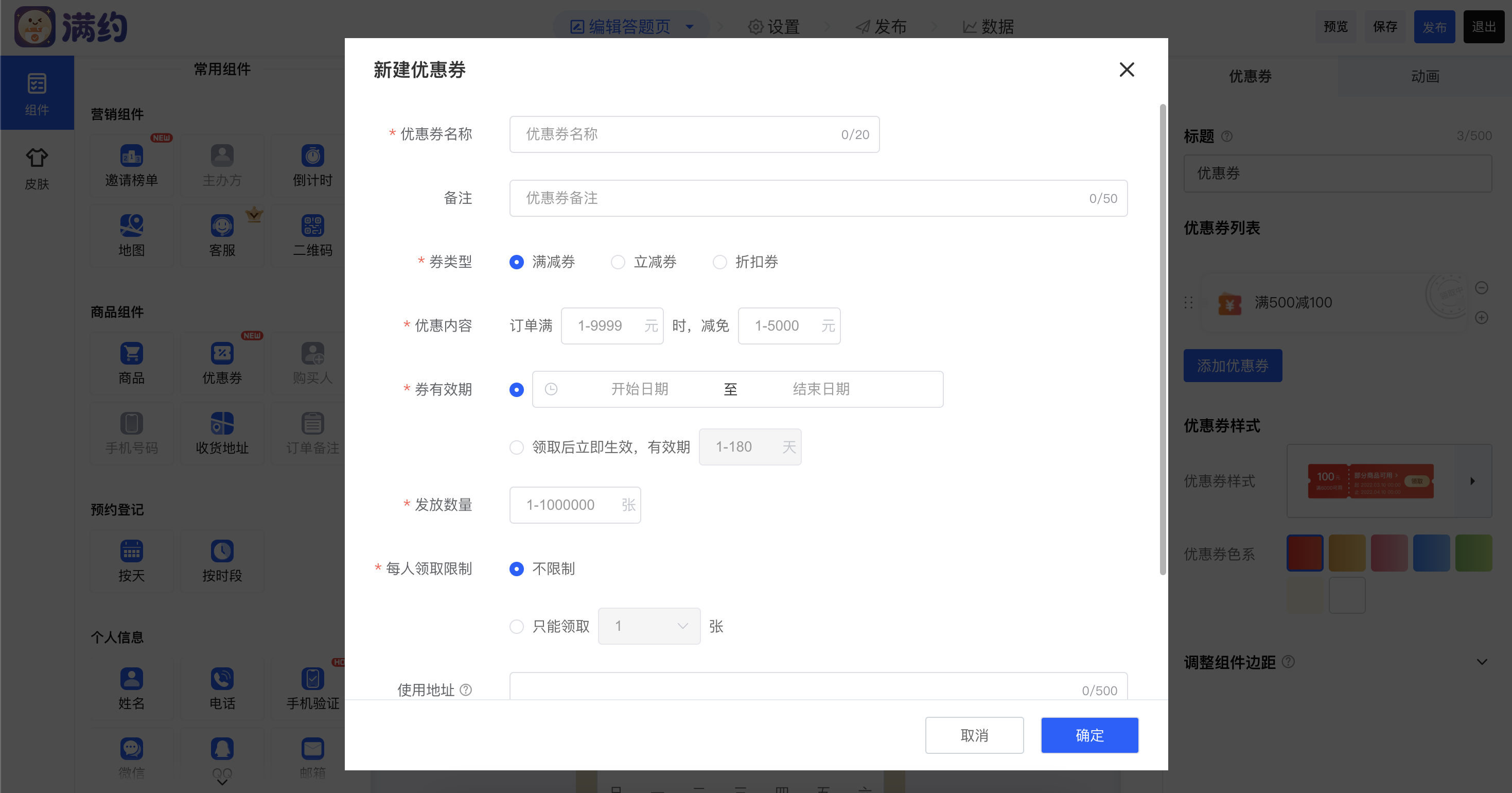The width and height of the screenshot is (1512, 793).
Task: Choose the 折扣券 radio option
Action: click(x=719, y=262)
